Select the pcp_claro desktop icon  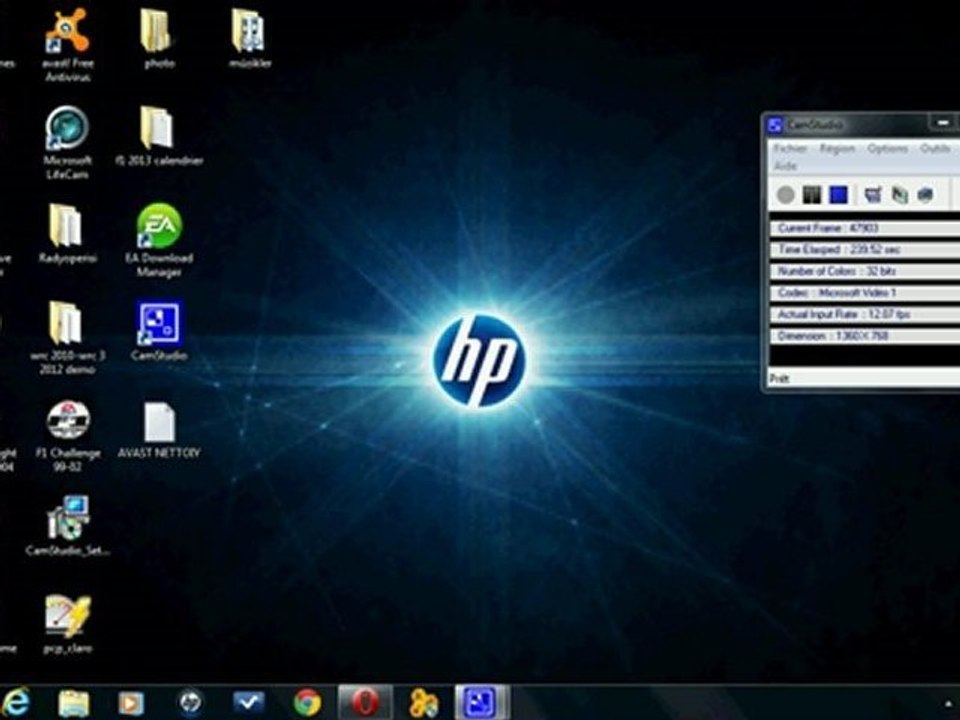click(x=67, y=624)
